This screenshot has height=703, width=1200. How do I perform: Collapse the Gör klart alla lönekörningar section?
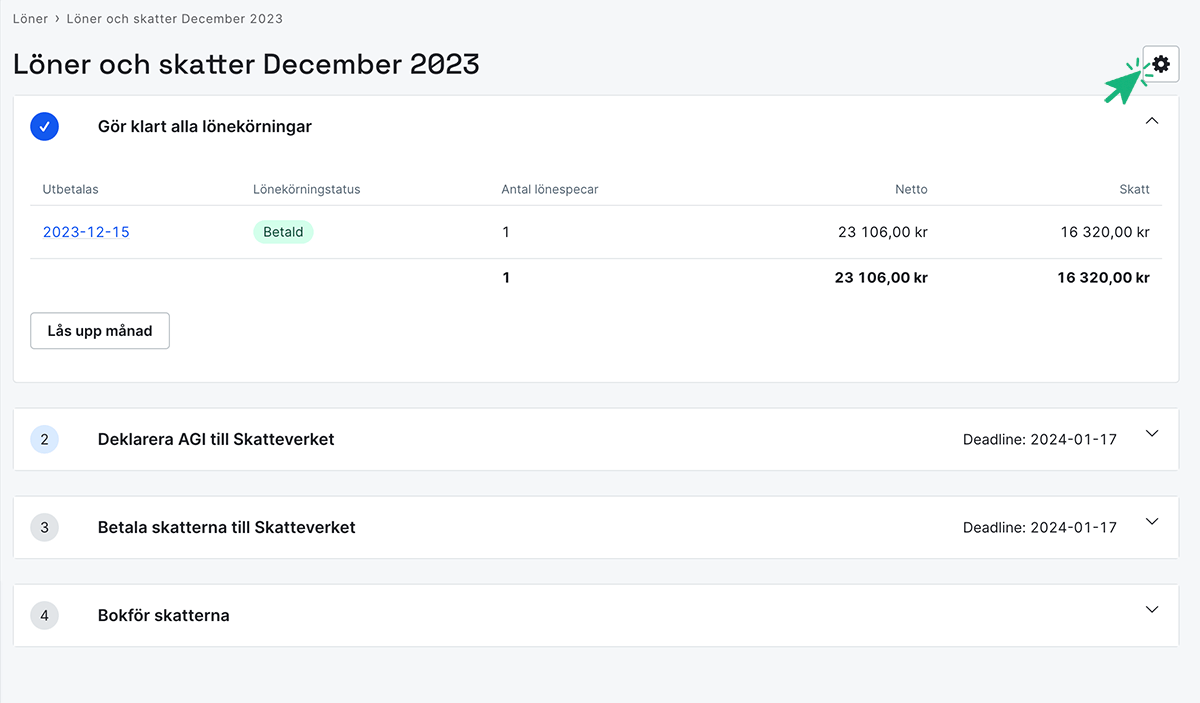click(1152, 121)
